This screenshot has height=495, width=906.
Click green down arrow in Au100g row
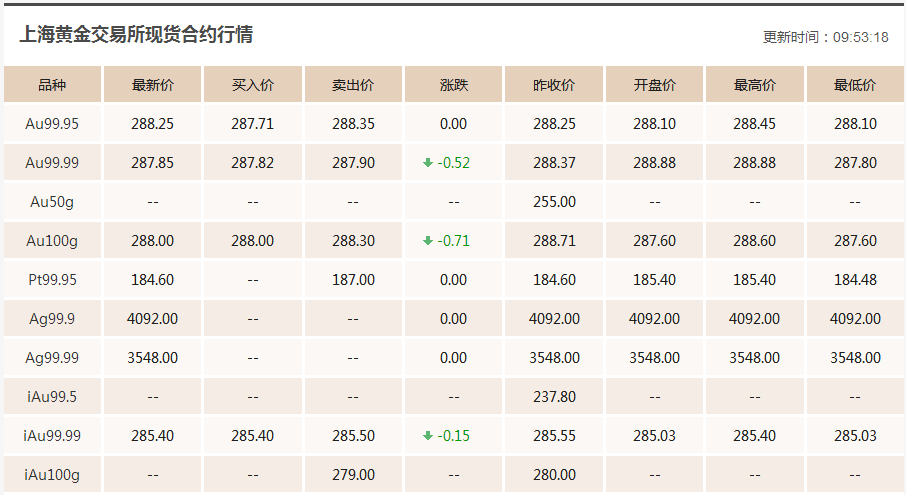tap(428, 241)
